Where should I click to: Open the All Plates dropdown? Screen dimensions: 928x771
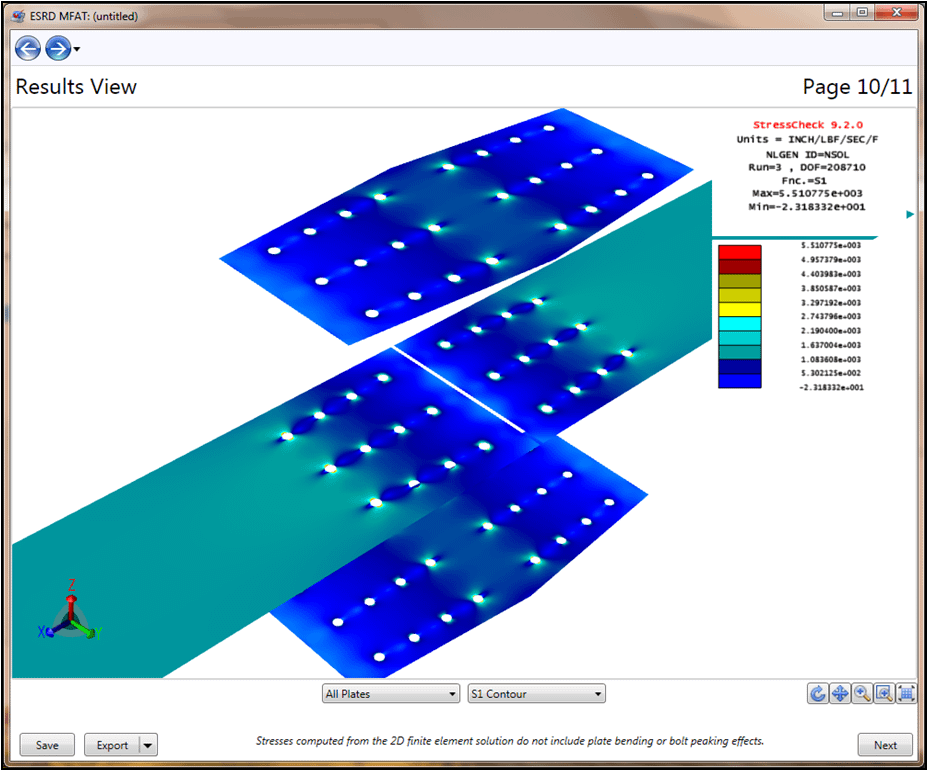pyautogui.click(x=390, y=693)
